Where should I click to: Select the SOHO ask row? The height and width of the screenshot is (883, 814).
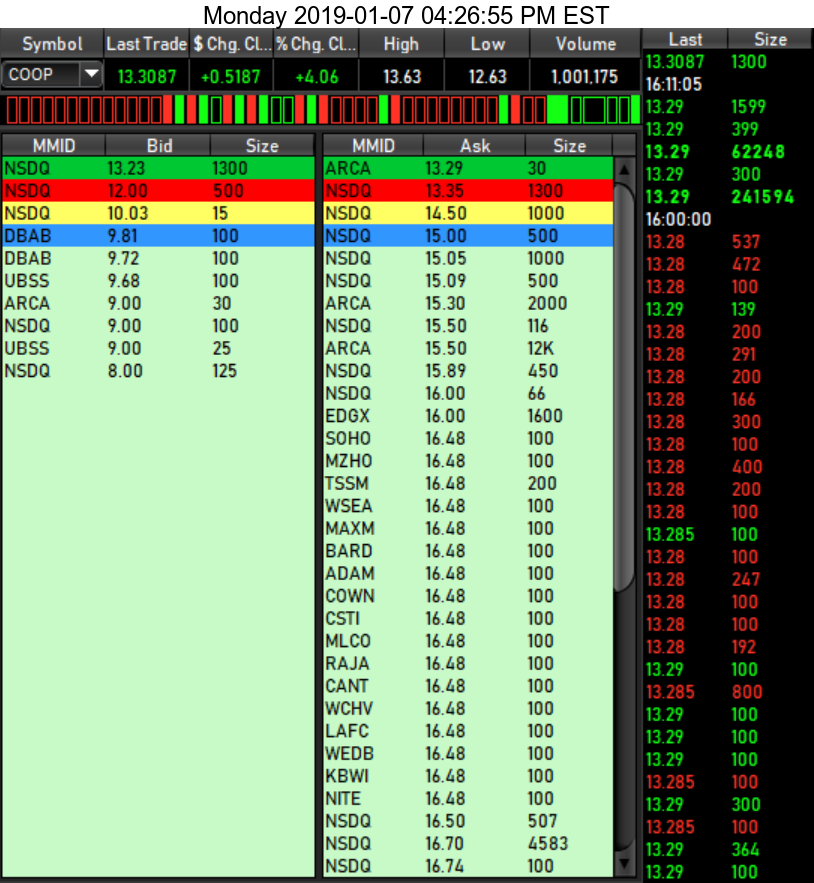click(x=468, y=439)
